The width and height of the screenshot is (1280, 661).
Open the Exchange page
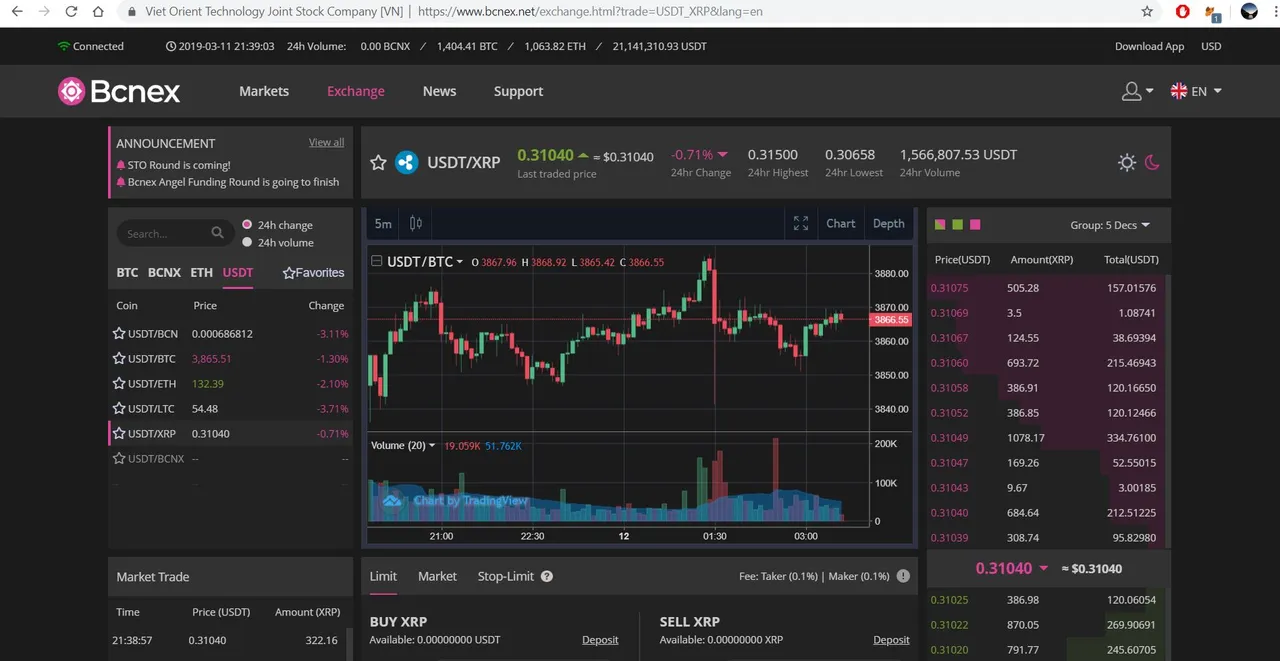pos(355,91)
